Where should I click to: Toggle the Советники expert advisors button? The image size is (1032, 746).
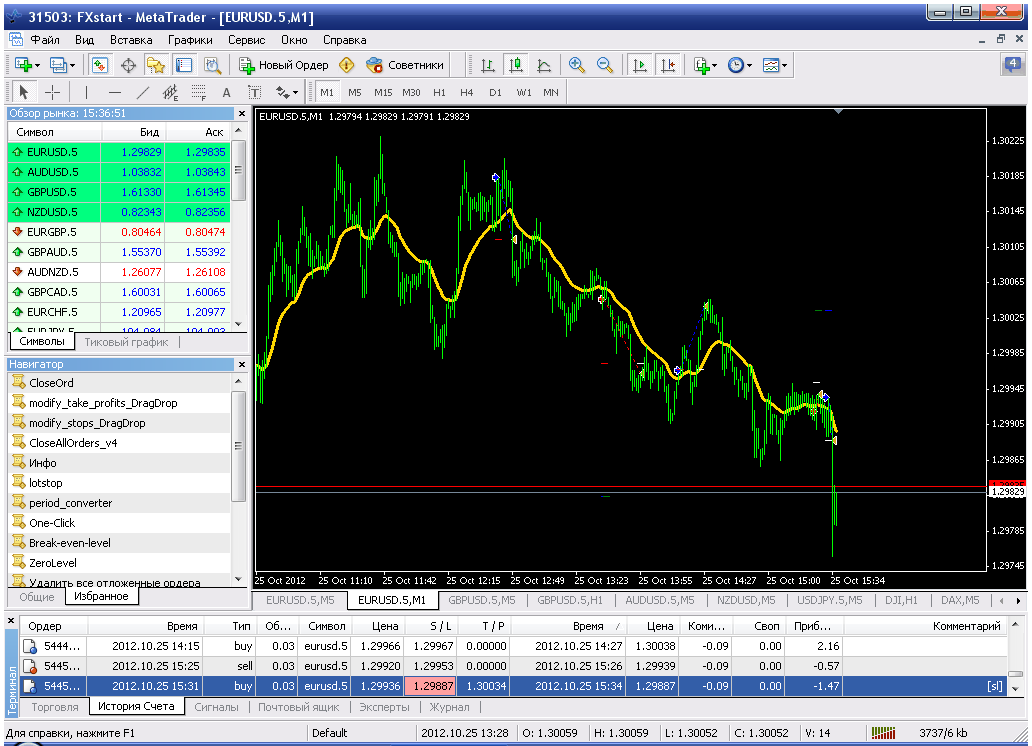coord(405,65)
